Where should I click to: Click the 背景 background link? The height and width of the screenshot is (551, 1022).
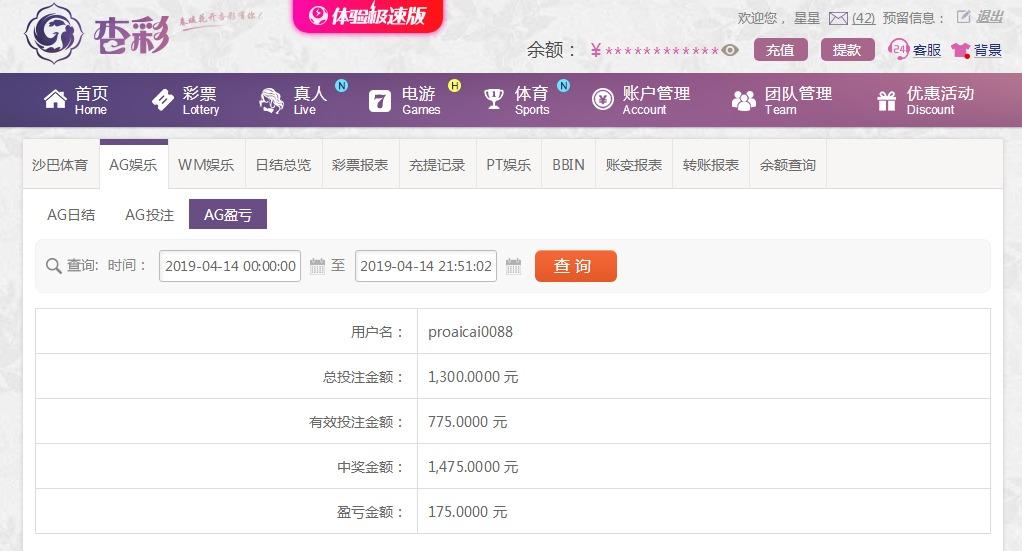tap(987, 50)
